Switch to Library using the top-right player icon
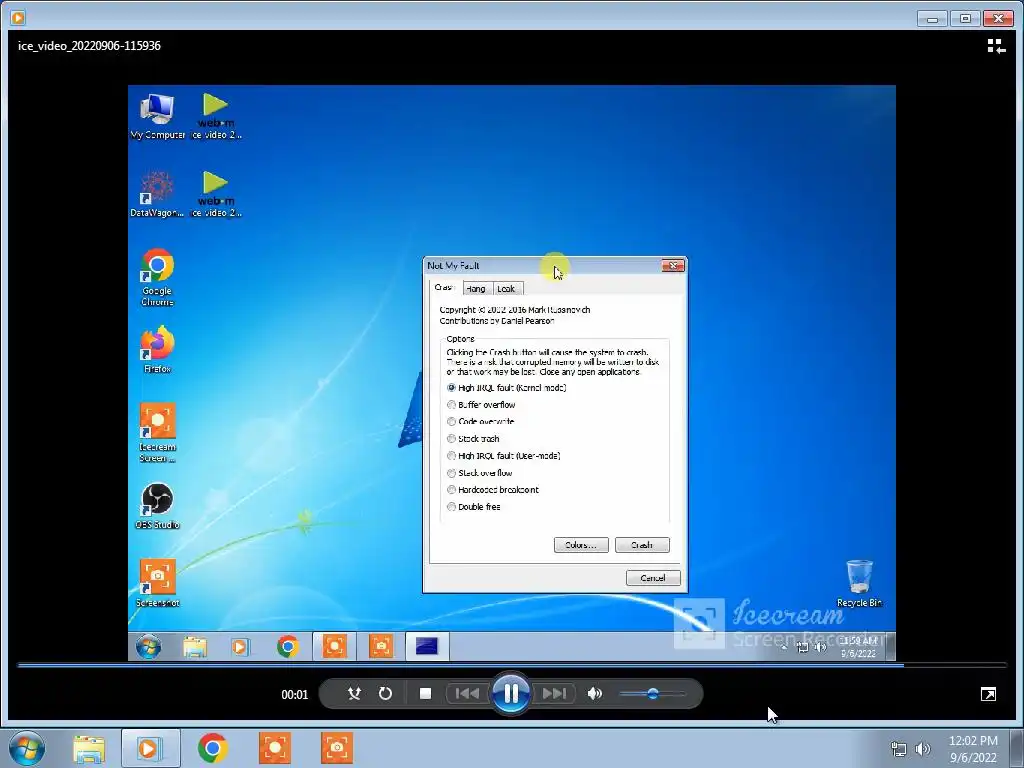Screen dimensions: 1024x768 (996, 46)
